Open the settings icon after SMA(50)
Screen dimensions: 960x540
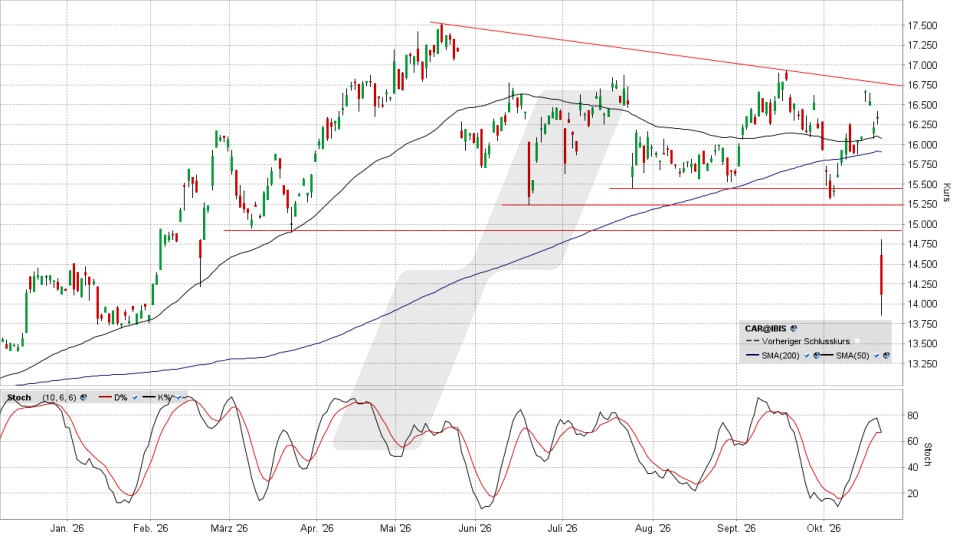point(886,355)
